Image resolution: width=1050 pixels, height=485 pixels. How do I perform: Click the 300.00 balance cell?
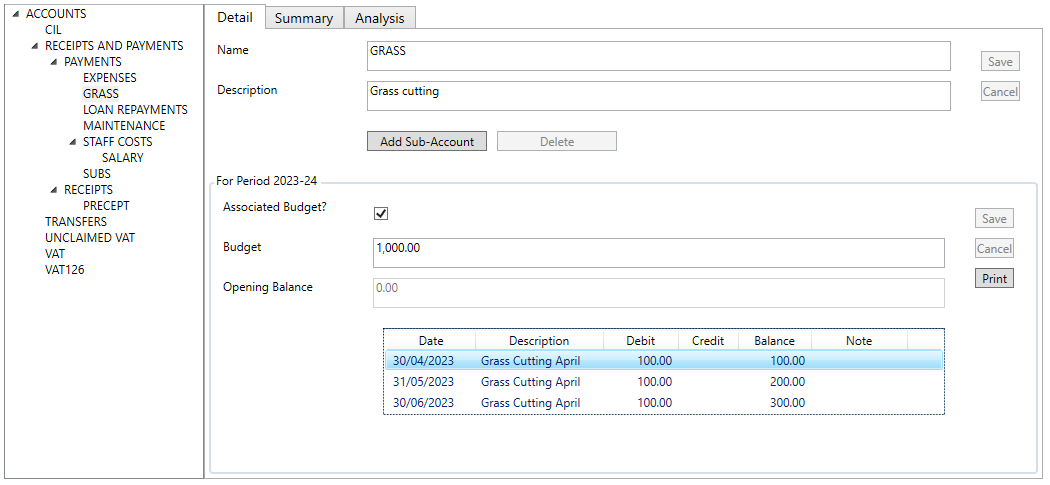click(x=788, y=403)
